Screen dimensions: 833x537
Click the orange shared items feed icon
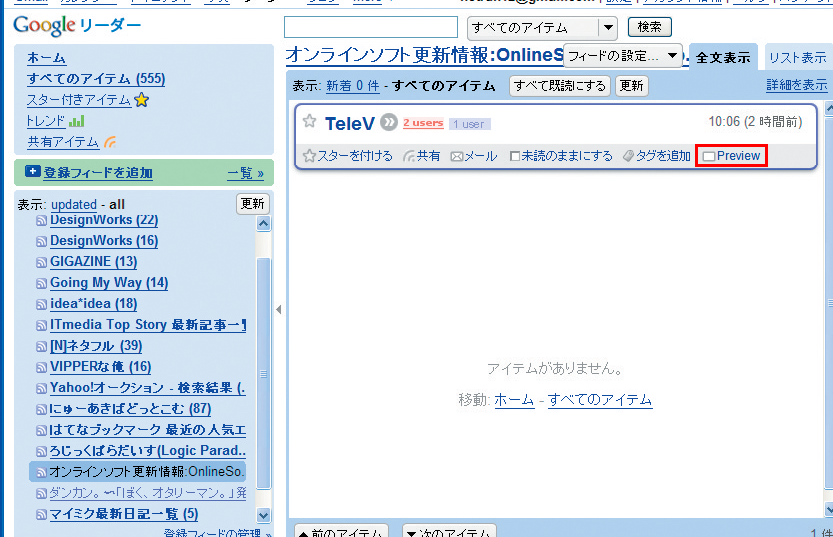[x=110, y=142]
